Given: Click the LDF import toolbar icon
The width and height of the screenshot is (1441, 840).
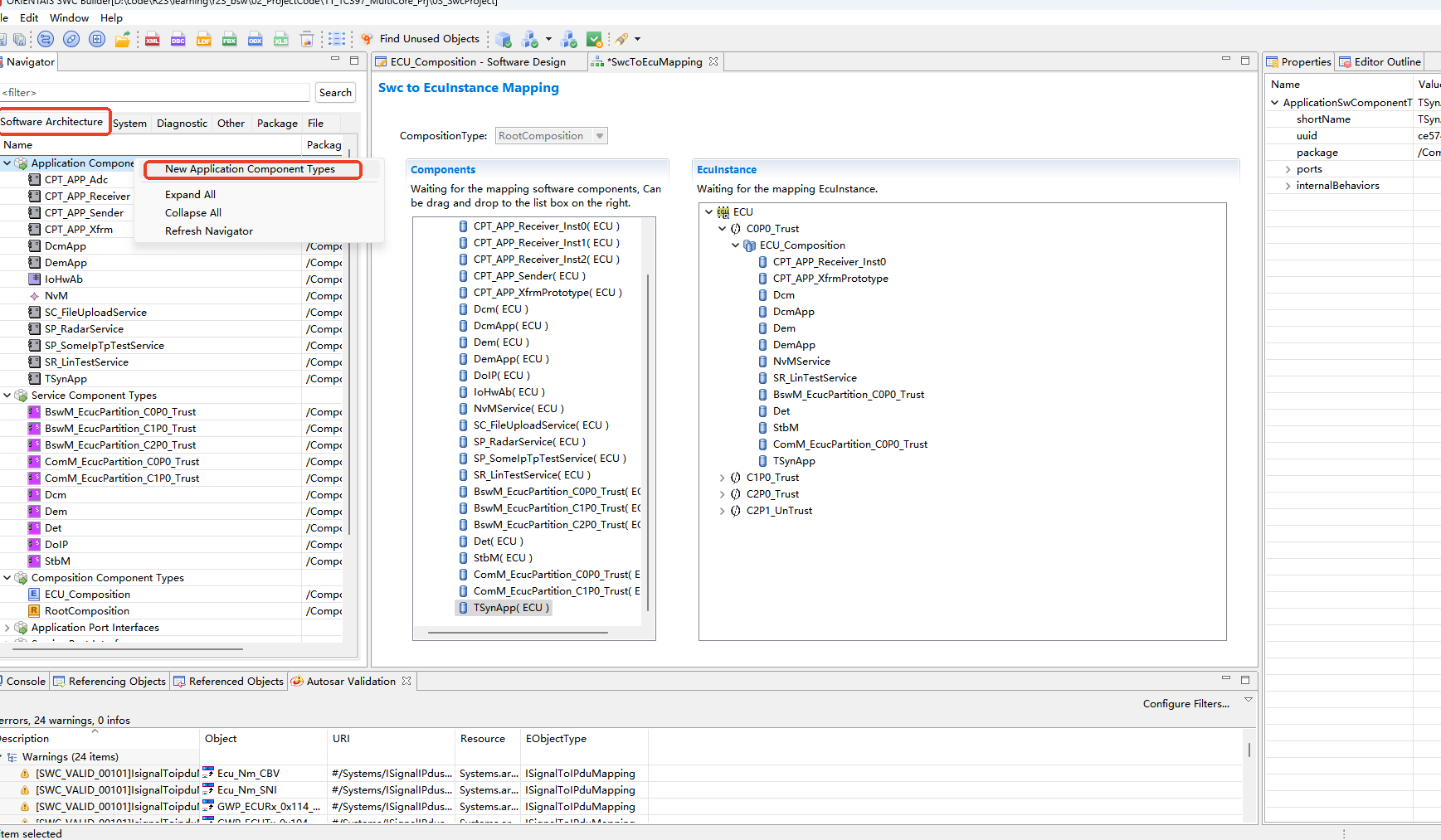Looking at the screenshot, I should tap(204, 39).
